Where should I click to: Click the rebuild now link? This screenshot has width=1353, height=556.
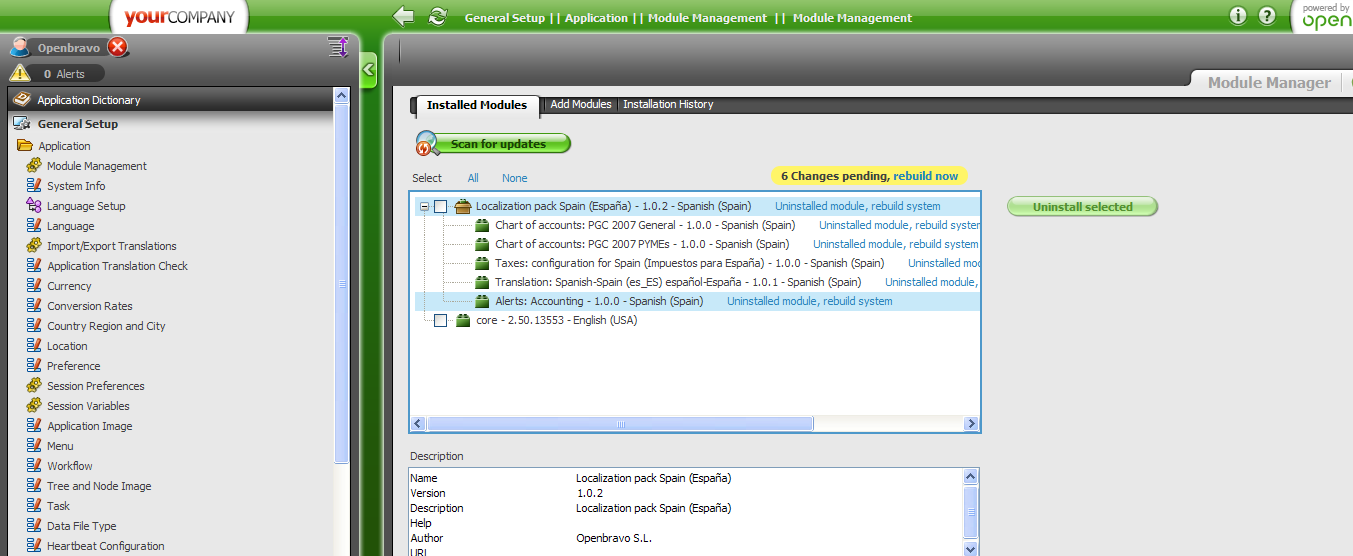pyautogui.click(x=925, y=176)
